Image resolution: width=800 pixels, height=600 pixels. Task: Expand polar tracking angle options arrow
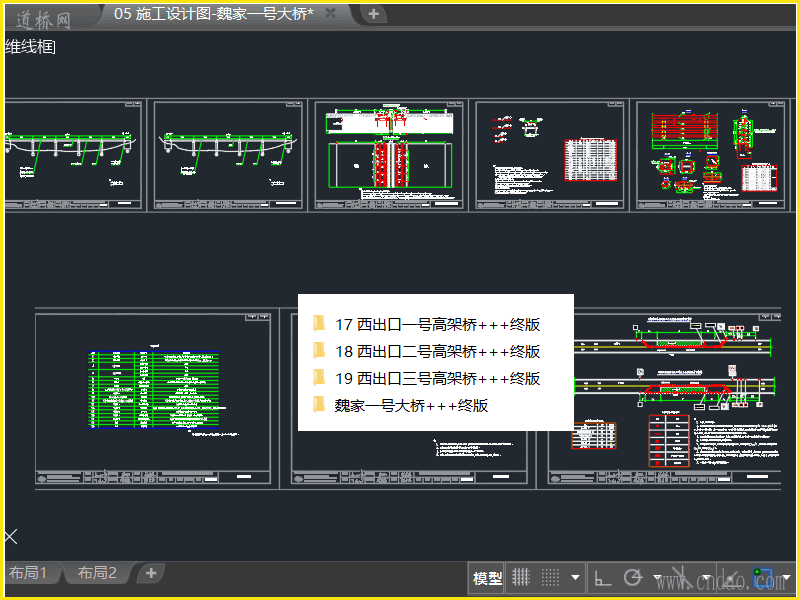[657, 578]
